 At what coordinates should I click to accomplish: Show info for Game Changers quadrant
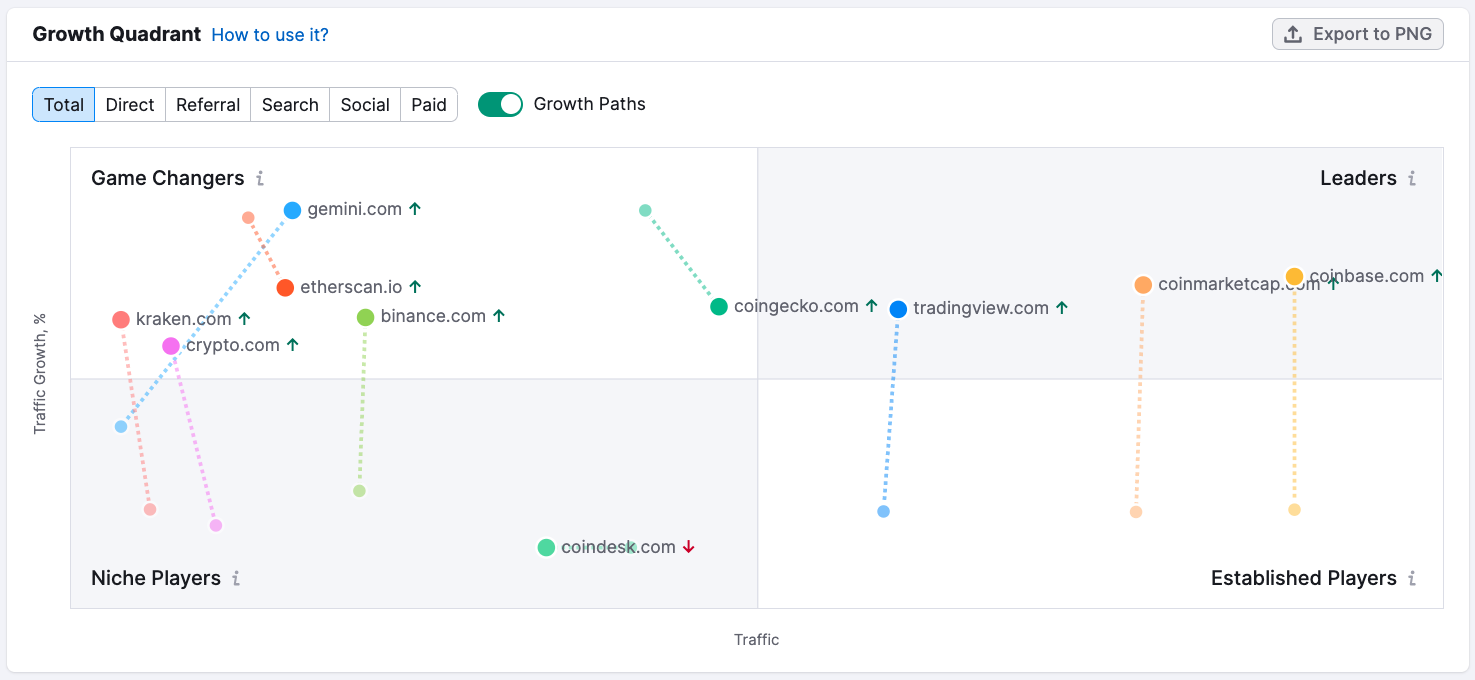point(260,179)
